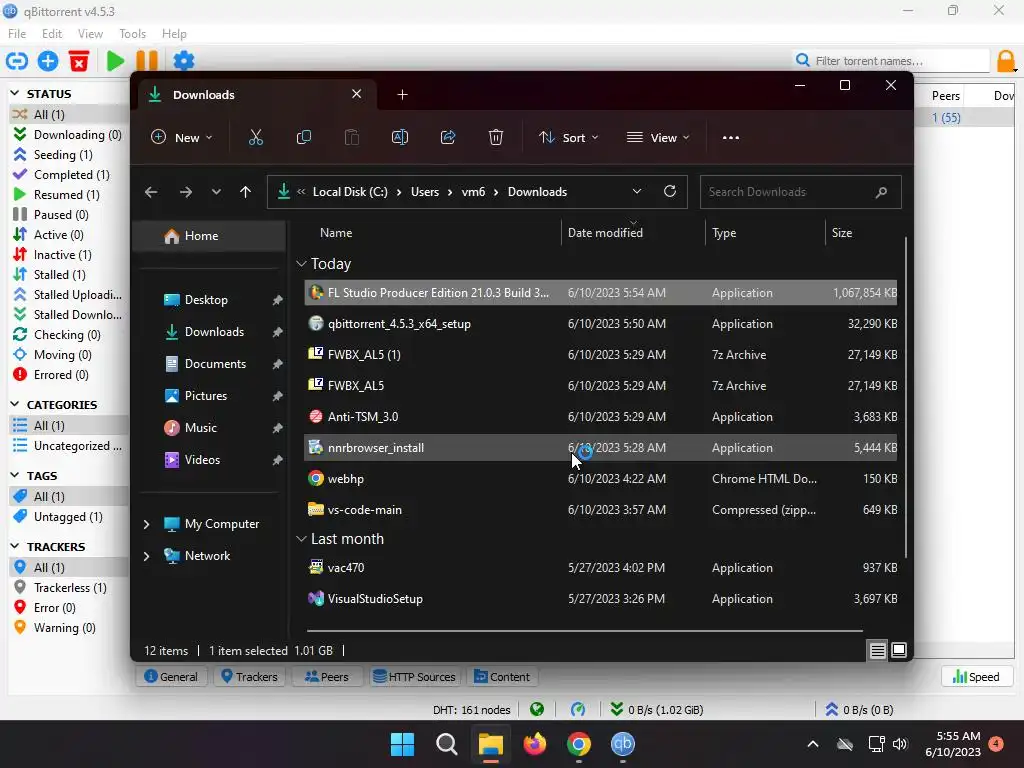
Task: Switch to the Peers tab at bottom
Action: 327,677
